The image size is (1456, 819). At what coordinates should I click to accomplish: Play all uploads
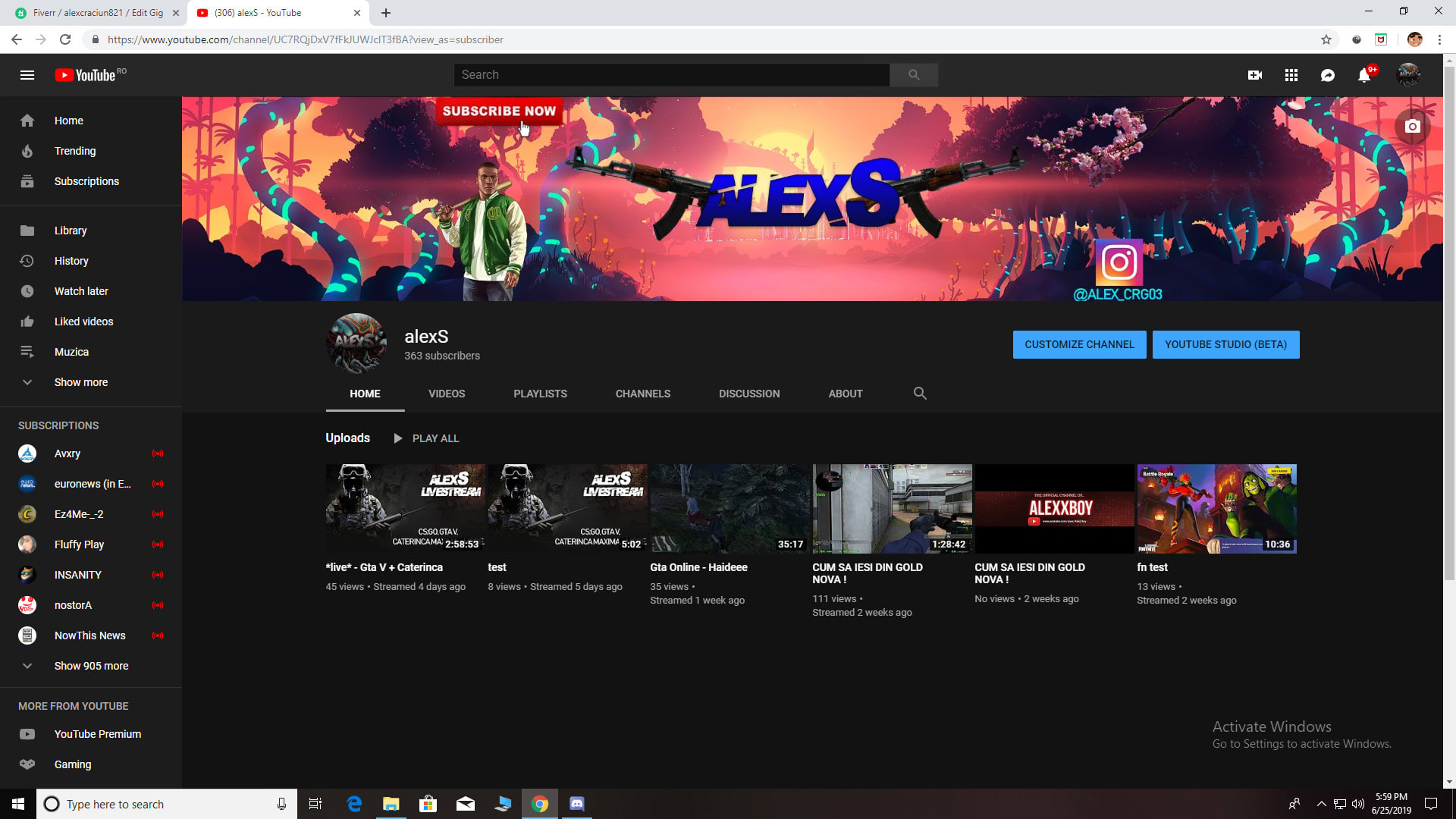pos(427,438)
